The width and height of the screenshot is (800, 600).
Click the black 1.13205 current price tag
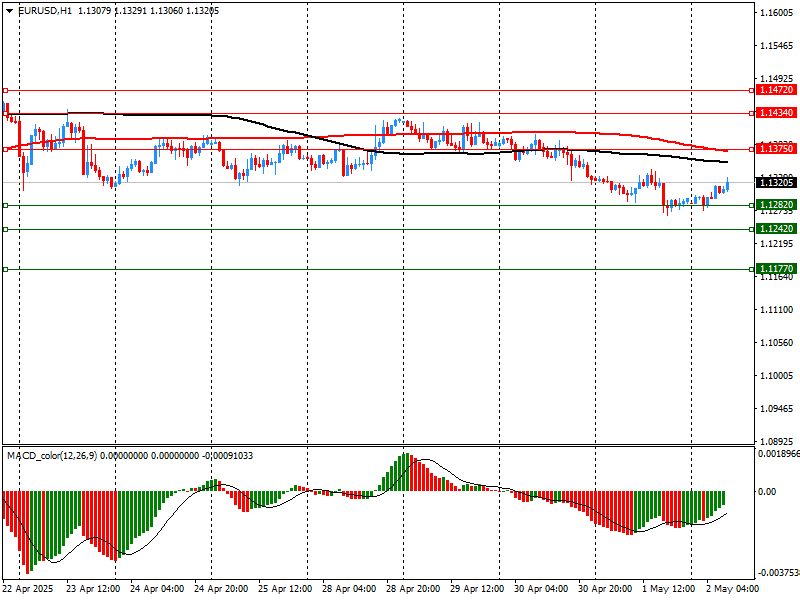click(776, 182)
